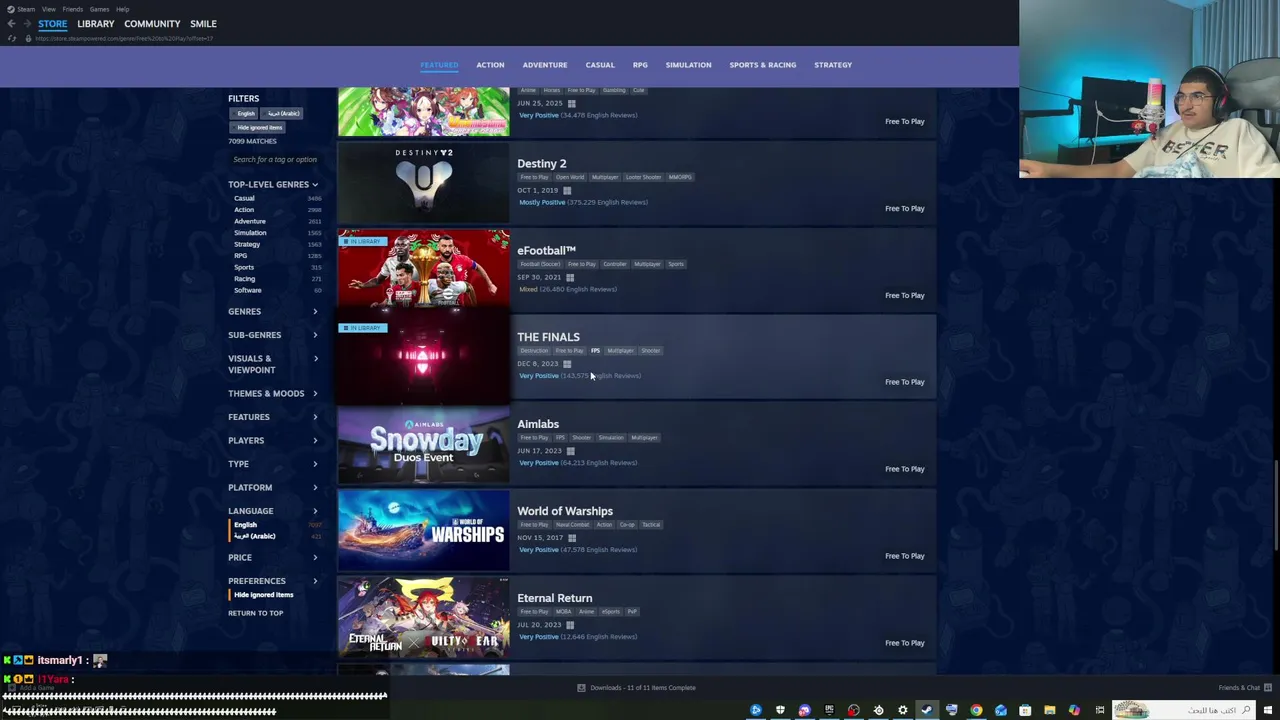Click the Windows taskbar search box
This screenshot has width=1280, height=720.
pos(1185,710)
